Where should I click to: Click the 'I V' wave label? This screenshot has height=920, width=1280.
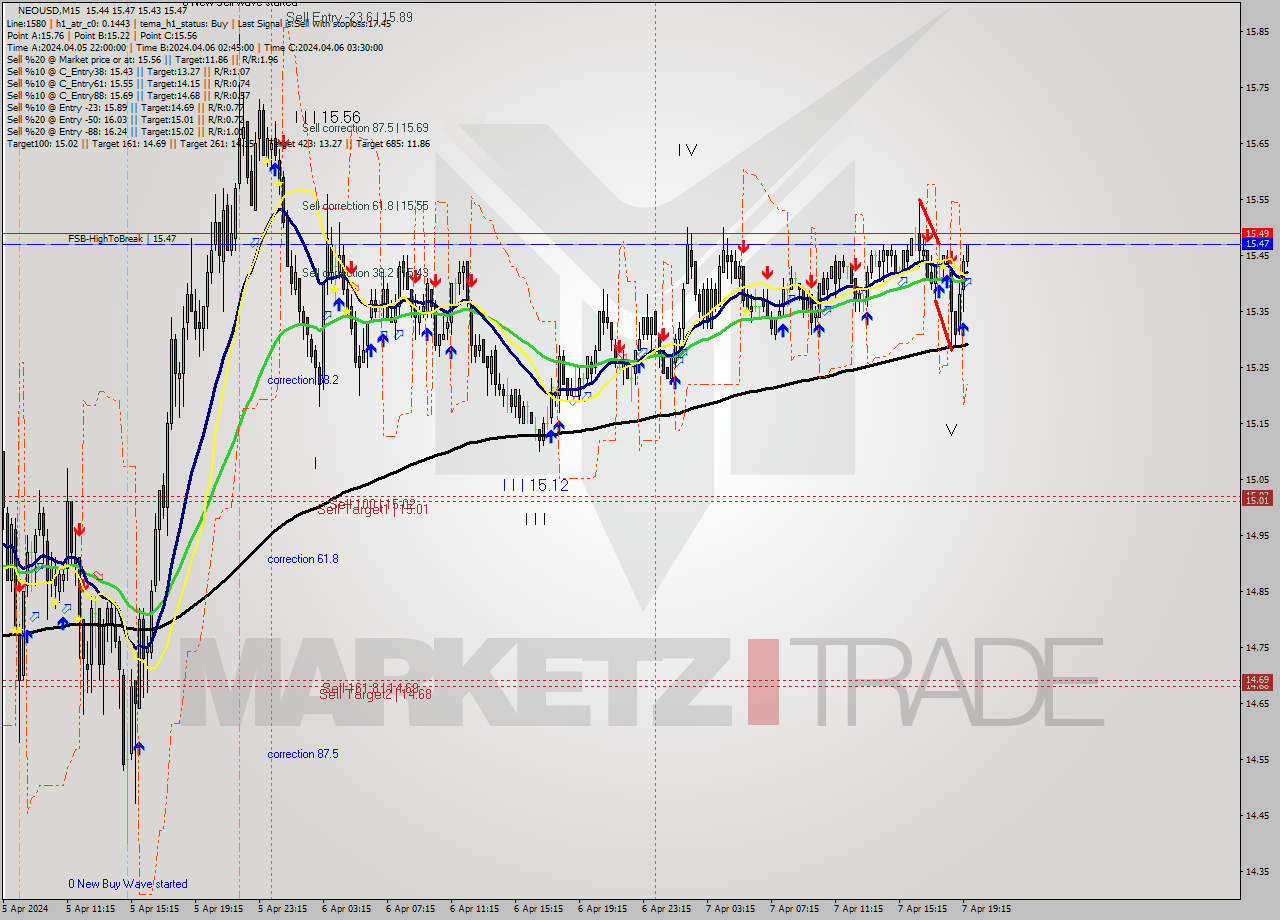686,150
